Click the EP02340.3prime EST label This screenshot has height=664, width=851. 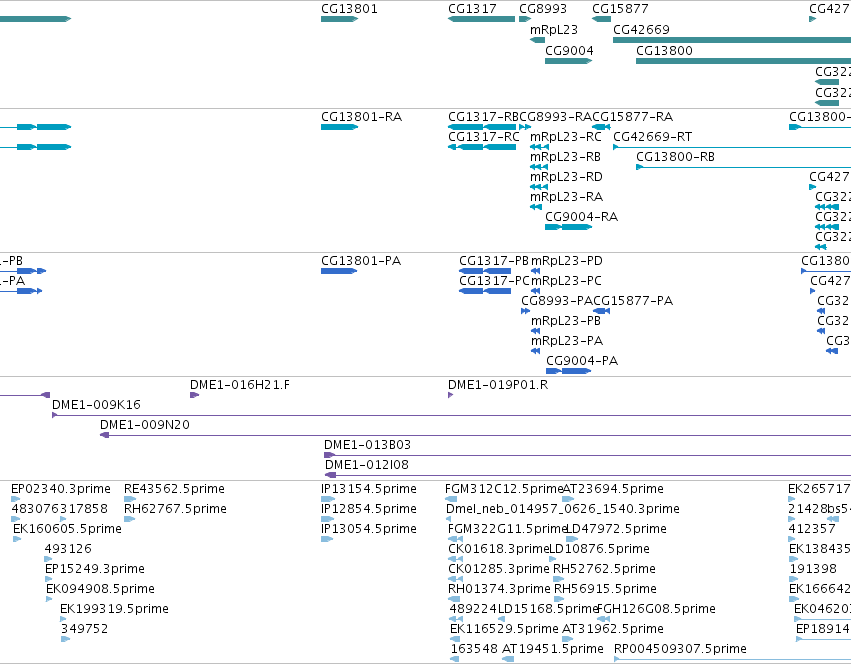(61, 489)
